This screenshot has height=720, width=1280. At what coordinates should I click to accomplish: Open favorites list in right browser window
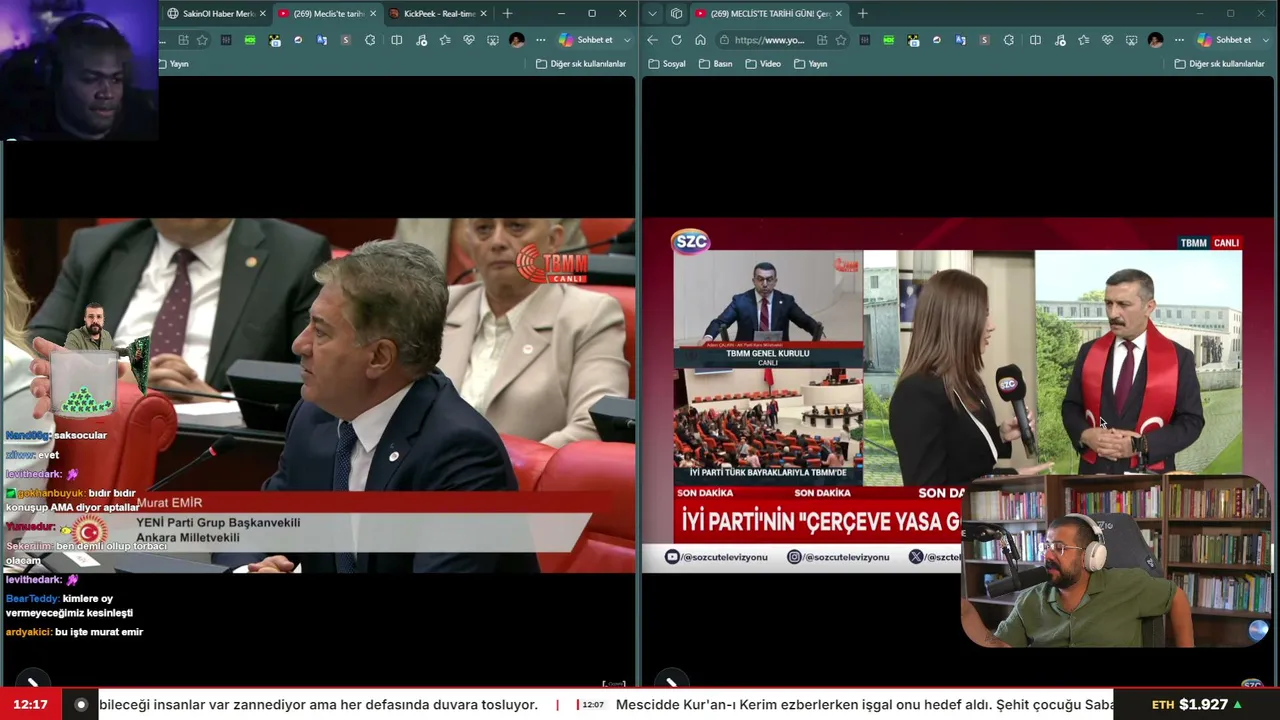click(x=1083, y=40)
